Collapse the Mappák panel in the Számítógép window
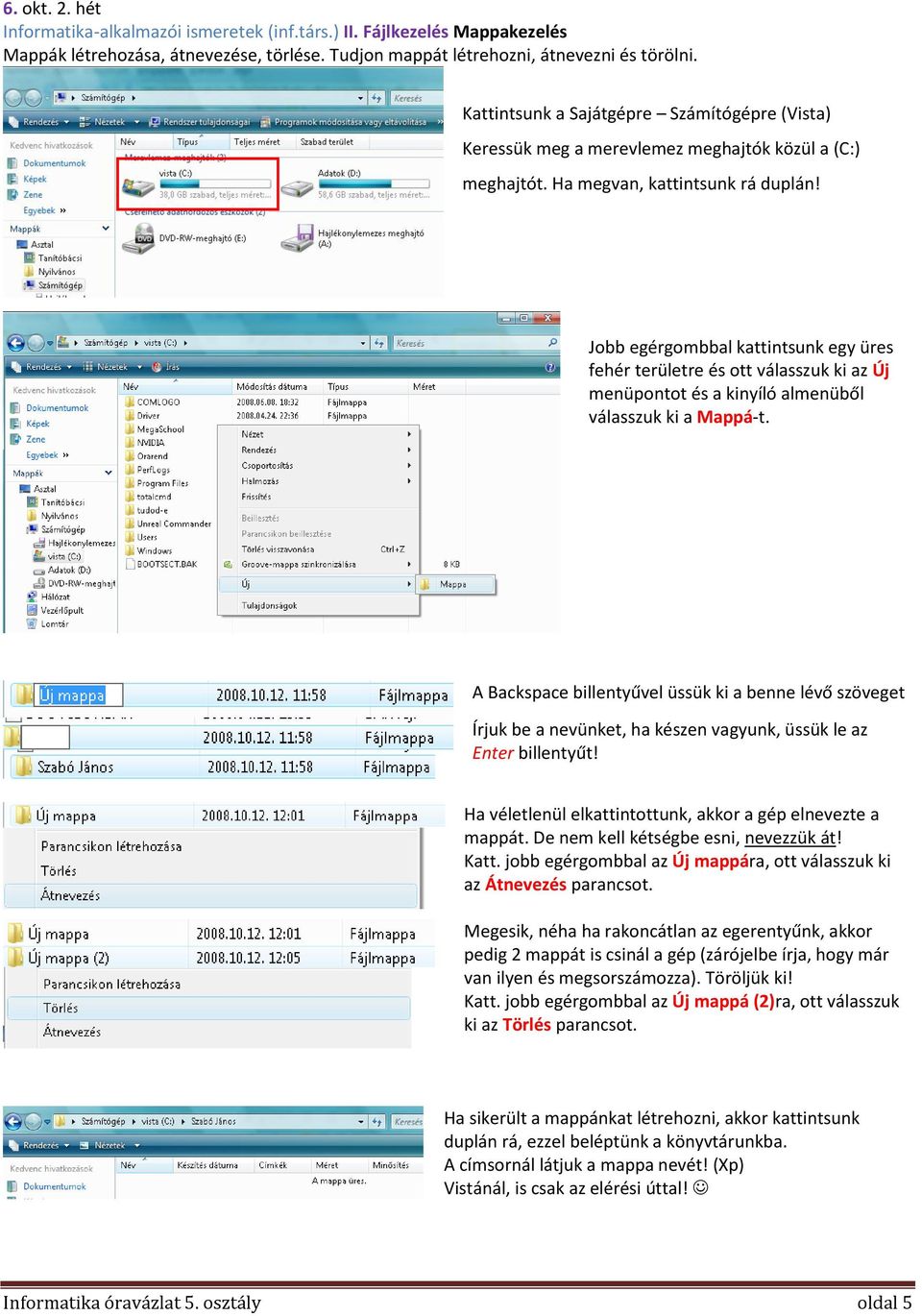The height and width of the screenshot is (1316, 922). [x=105, y=229]
